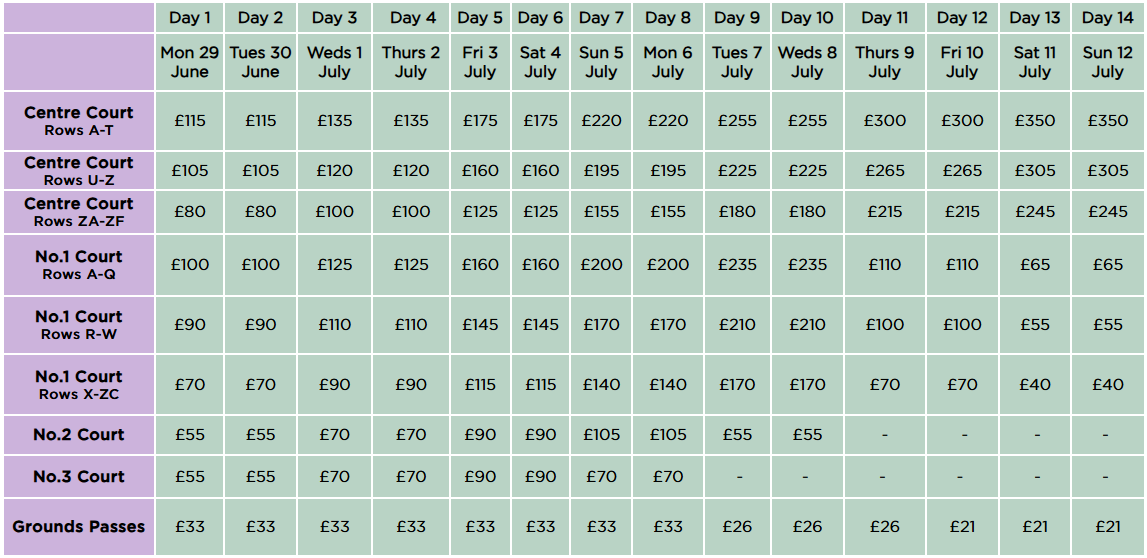1147x558 pixels.
Task: Click the Day 10 column header
Action: pos(807,18)
